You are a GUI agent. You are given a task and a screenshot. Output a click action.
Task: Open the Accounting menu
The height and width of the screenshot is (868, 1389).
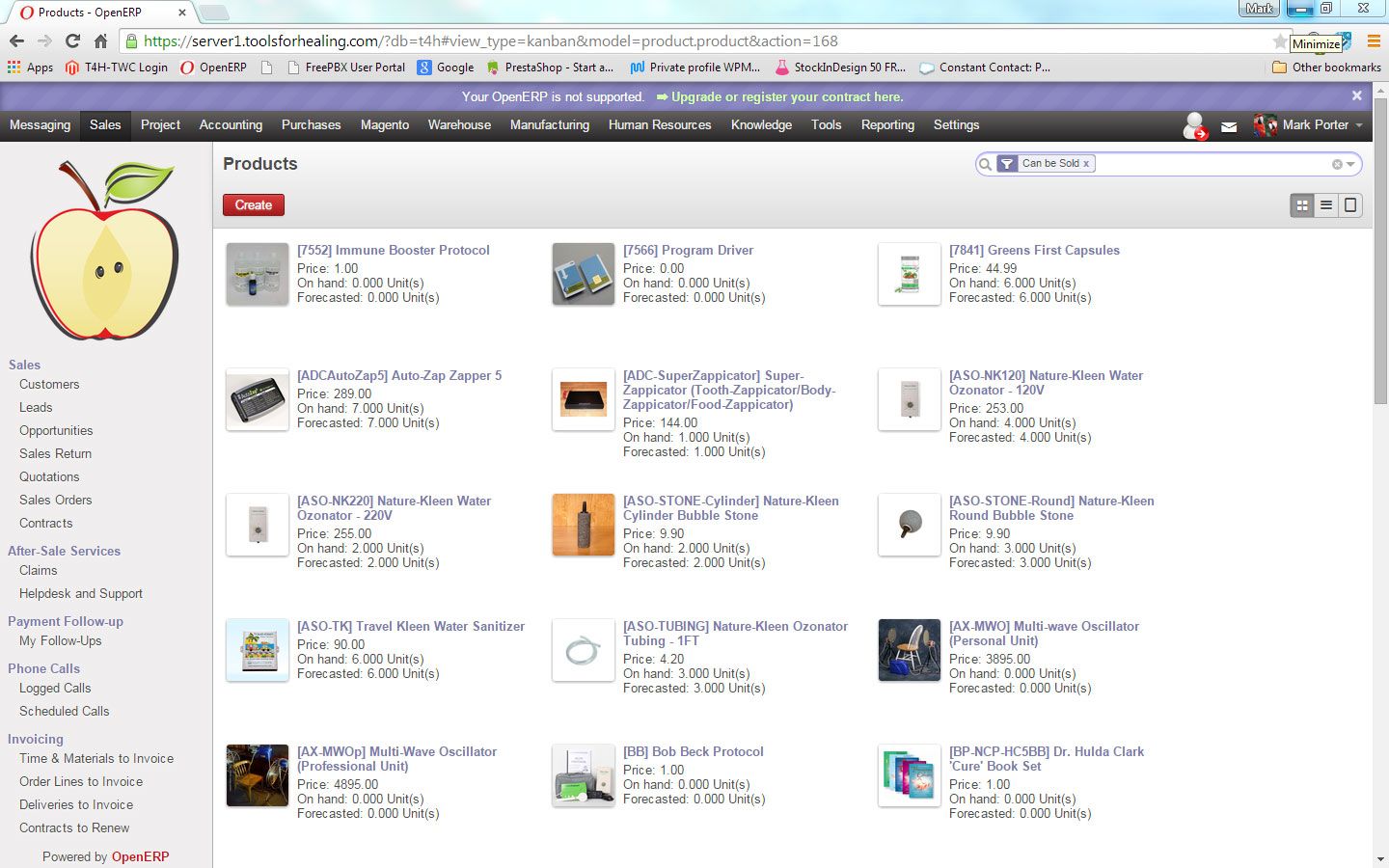coord(231,125)
